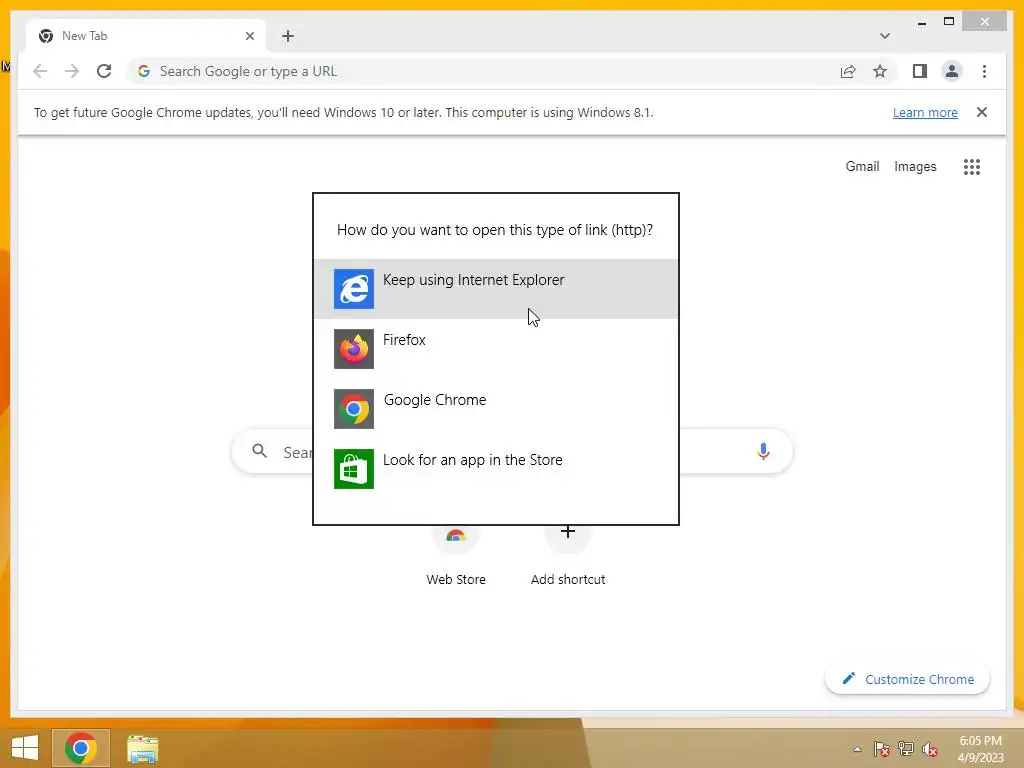Close the New Tab tab
This screenshot has width=1024, height=768.
coord(249,36)
